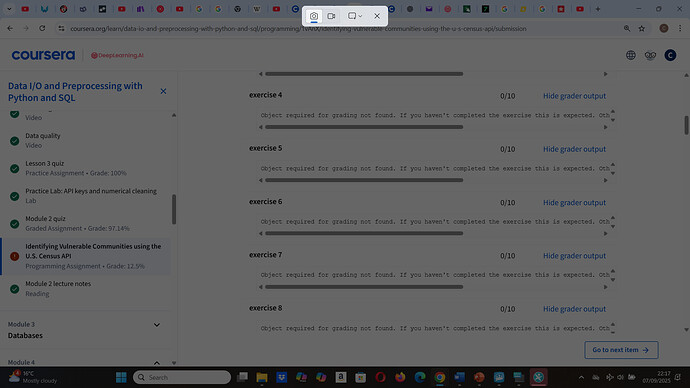The width and height of the screenshot is (690, 388).
Task: Click the browser address bar URL
Action: [x=298, y=29]
